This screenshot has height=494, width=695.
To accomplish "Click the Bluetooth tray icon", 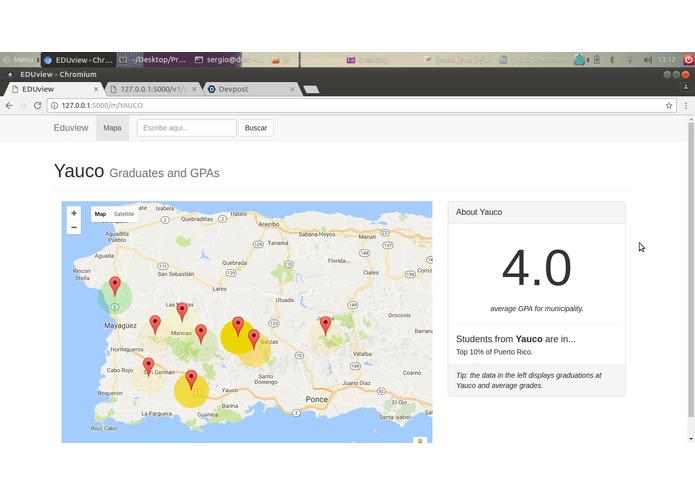I will pyautogui.click(x=612, y=59).
